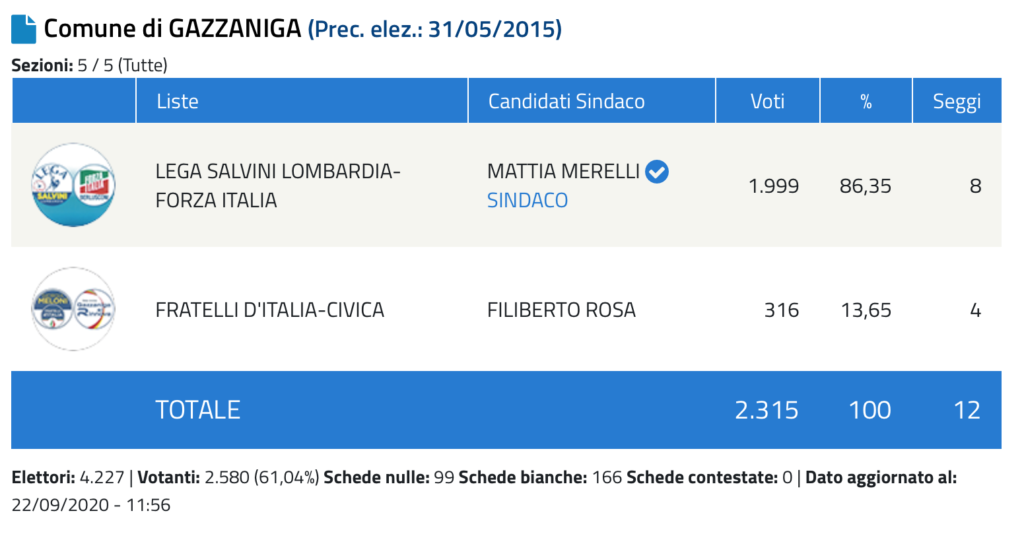Click the SINDACO label under Mattia Merelli
1024x542 pixels.
coord(528,200)
